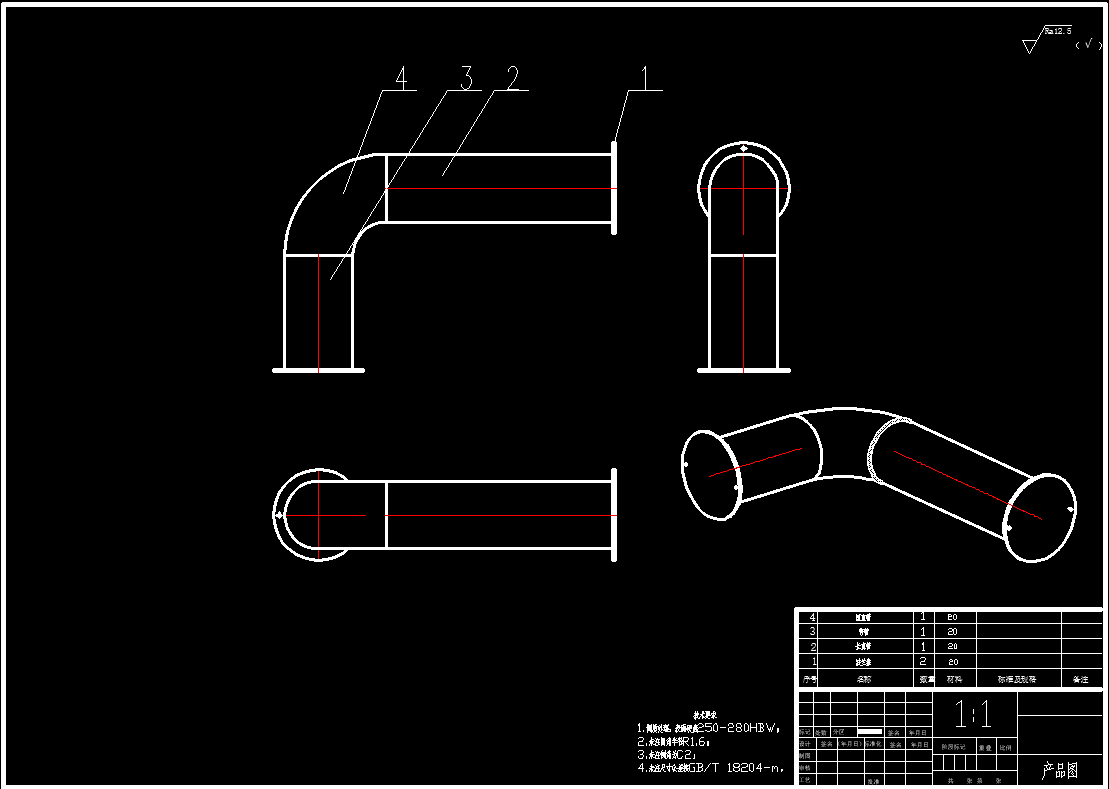Click the 设计 label in title block
The width and height of the screenshot is (1109, 789).
pyautogui.click(x=805, y=744)
